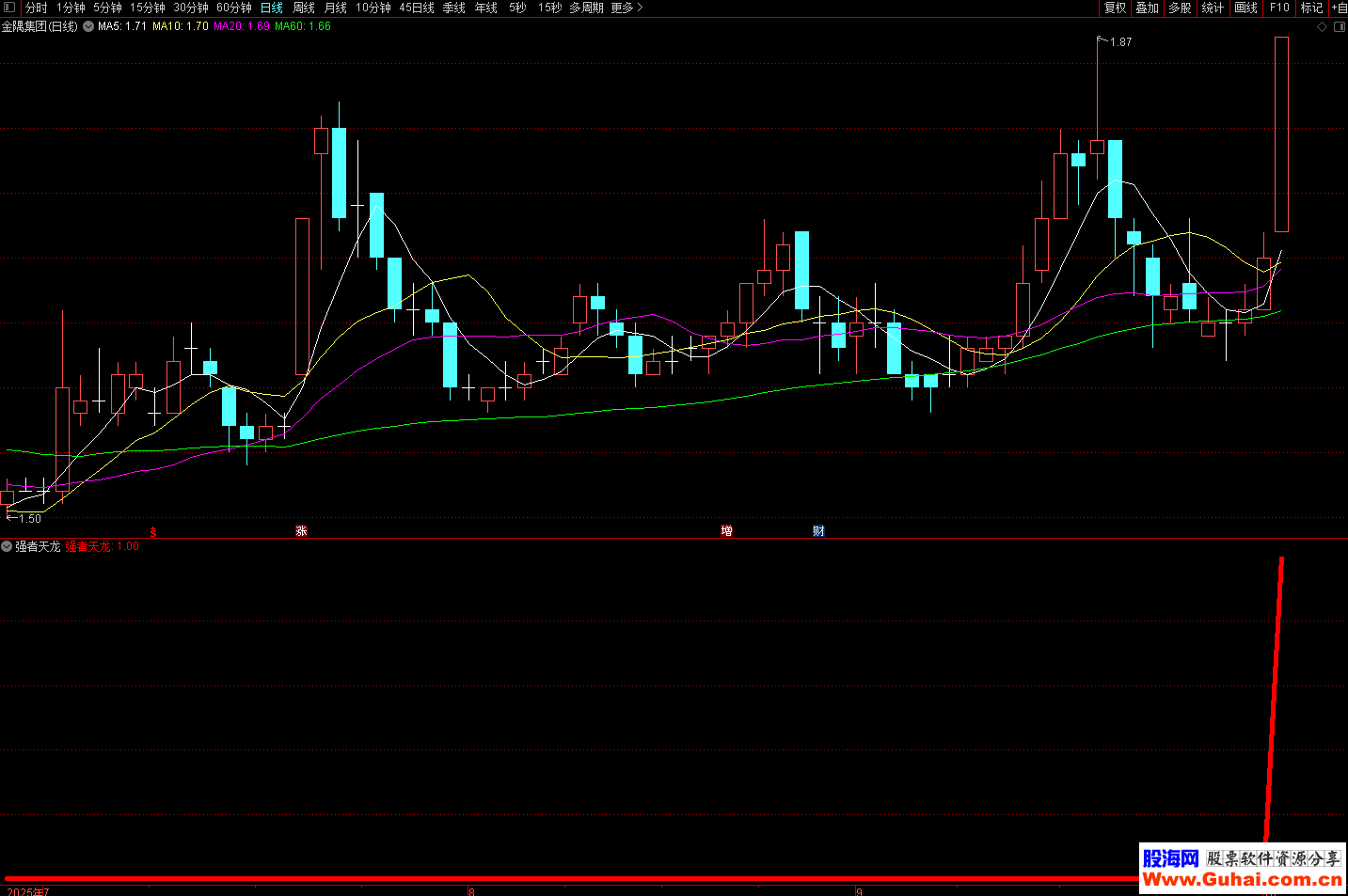Screen dimensions: 1348x896
Task: Switch to 年线 yearly tab
Action: coord(485,8)
